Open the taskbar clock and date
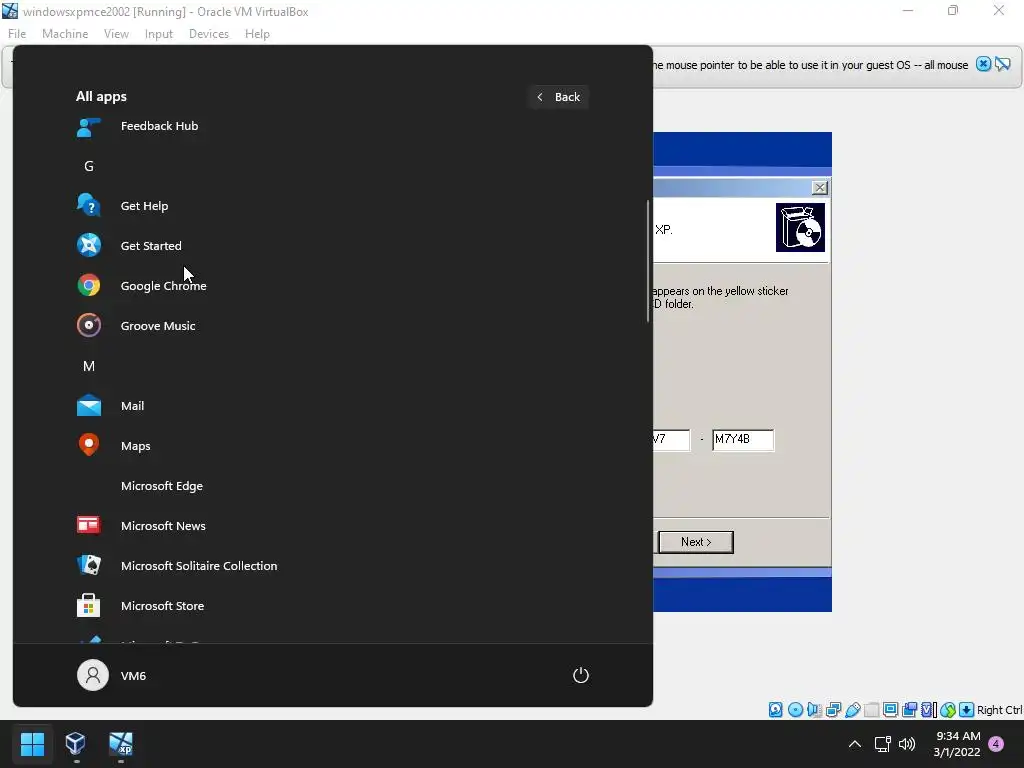Image resolution: width=1024 pixels, height=768 pixels. pos(957,744)
